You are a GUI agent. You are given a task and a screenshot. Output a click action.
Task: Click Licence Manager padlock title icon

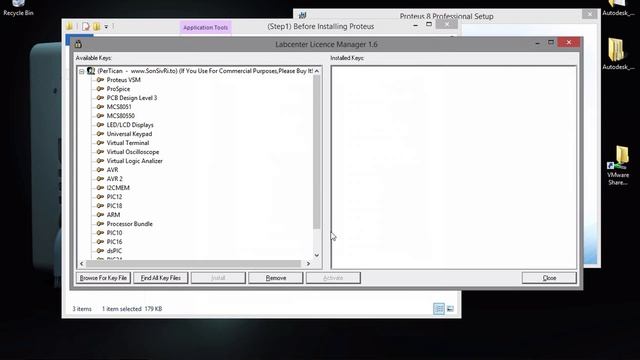[x=78, y=44]
